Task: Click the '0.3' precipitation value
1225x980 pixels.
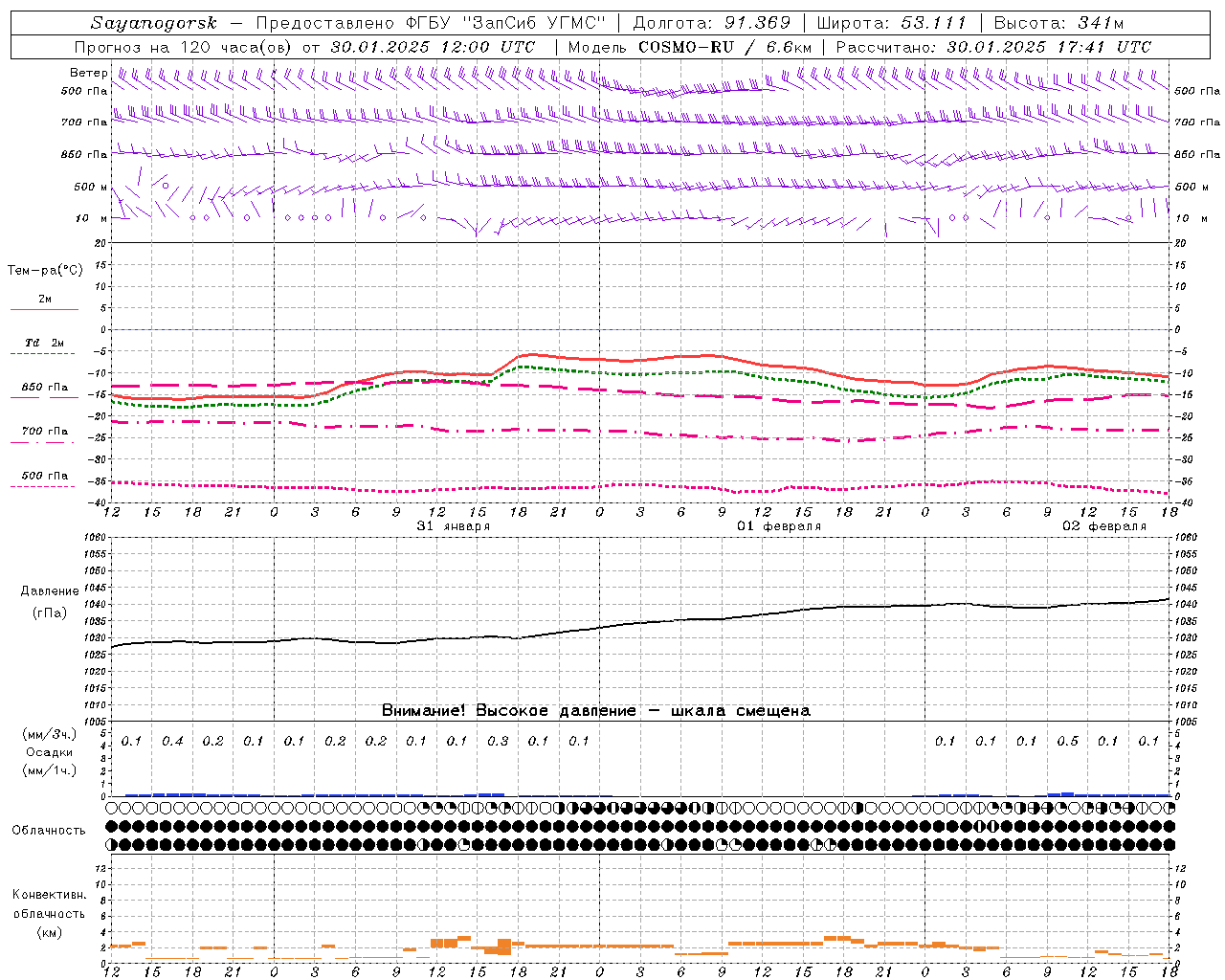Action: 498,741
